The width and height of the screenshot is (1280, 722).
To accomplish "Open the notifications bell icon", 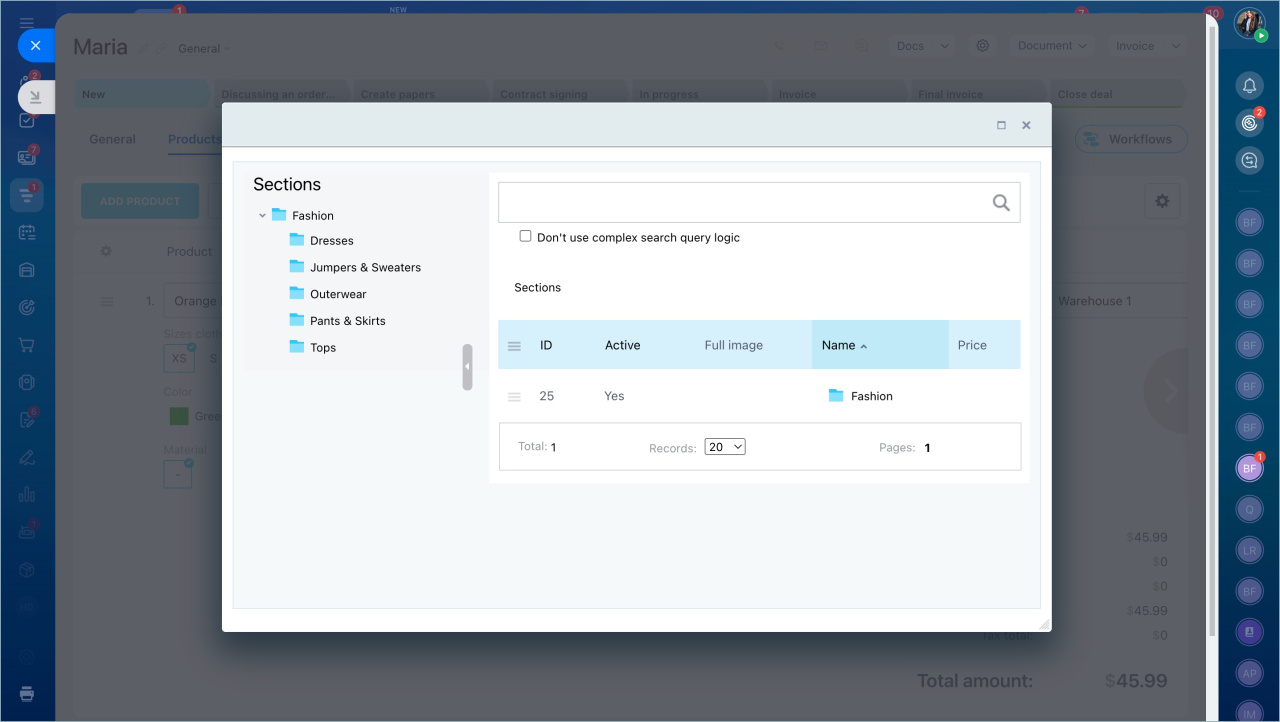I will [1249, 85].
